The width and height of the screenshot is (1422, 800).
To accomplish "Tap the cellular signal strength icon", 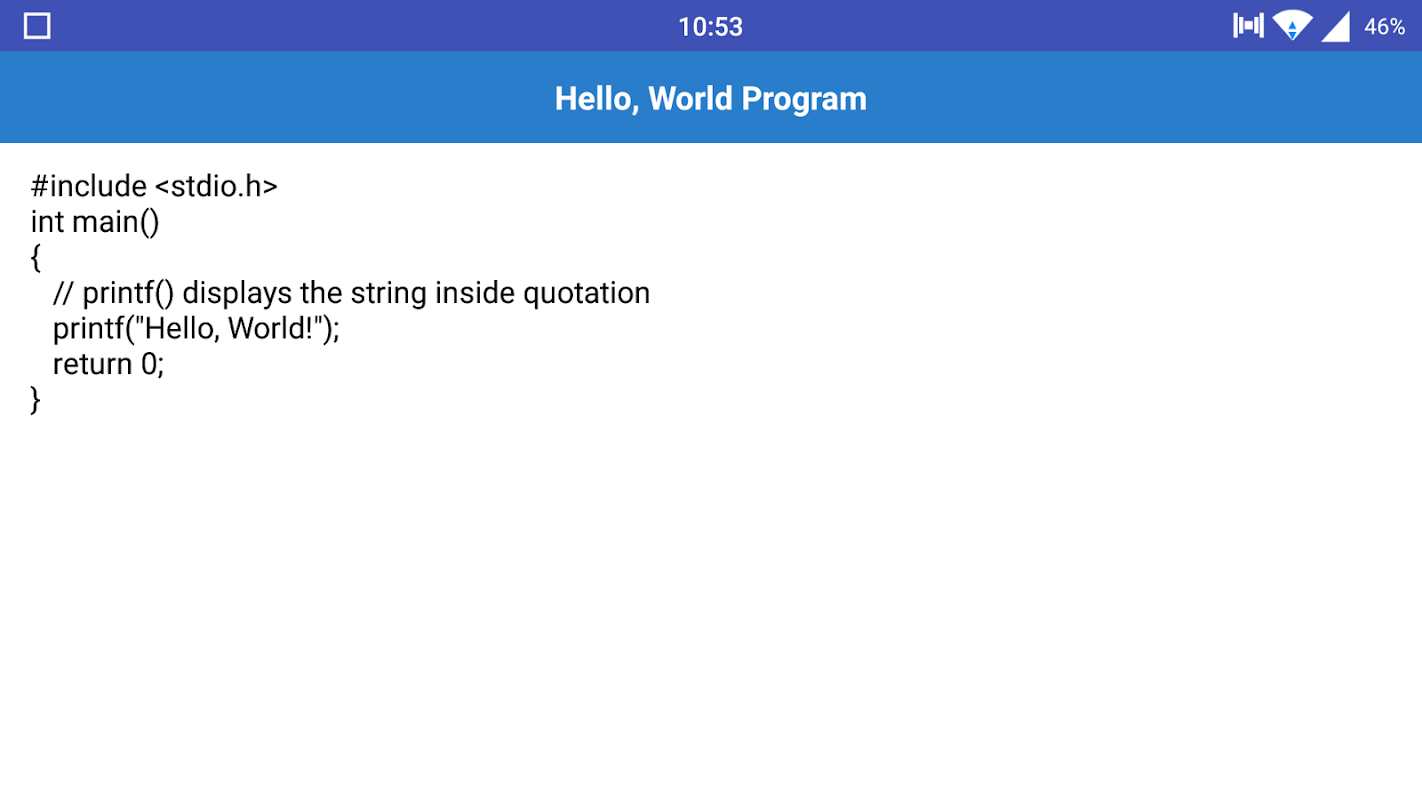I will click(1335, 26).
